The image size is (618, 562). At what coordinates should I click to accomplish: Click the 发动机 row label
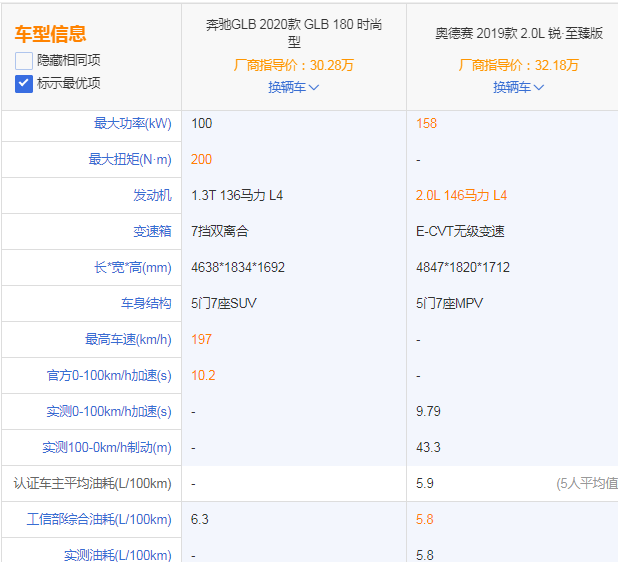click(152, 195)
